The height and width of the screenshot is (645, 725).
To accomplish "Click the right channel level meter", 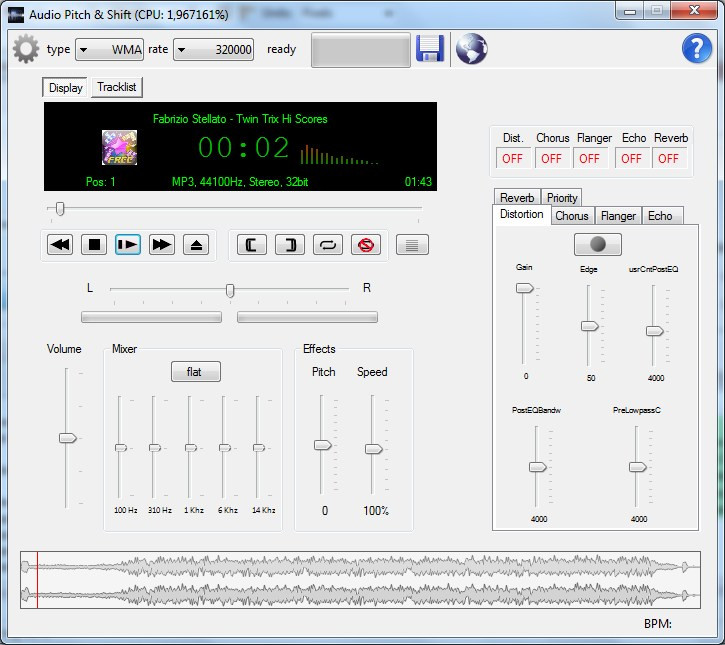I will pyautogui.click(x=307, y=317).
